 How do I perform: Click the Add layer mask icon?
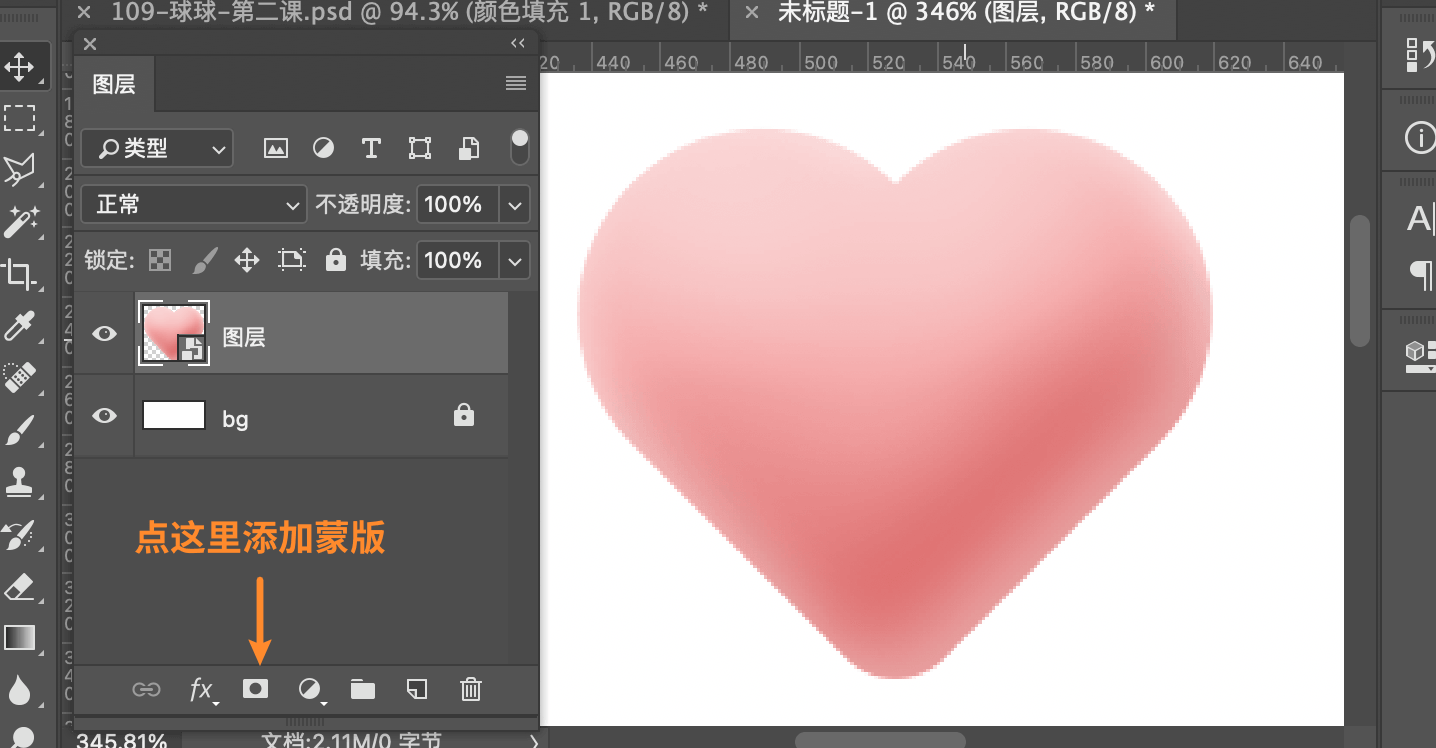pyautogui.click(x=256, y=689)
